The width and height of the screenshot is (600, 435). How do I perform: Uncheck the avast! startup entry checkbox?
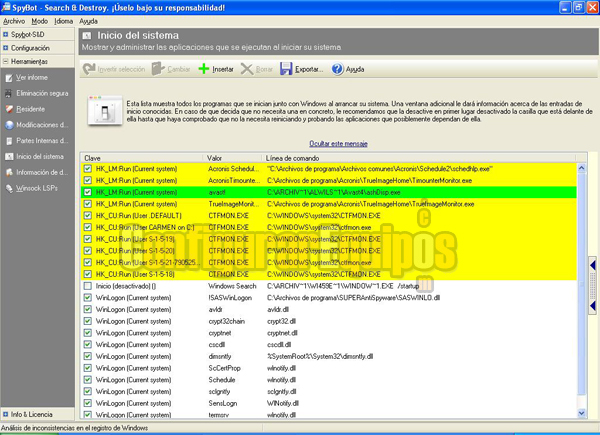coord(88,192)
